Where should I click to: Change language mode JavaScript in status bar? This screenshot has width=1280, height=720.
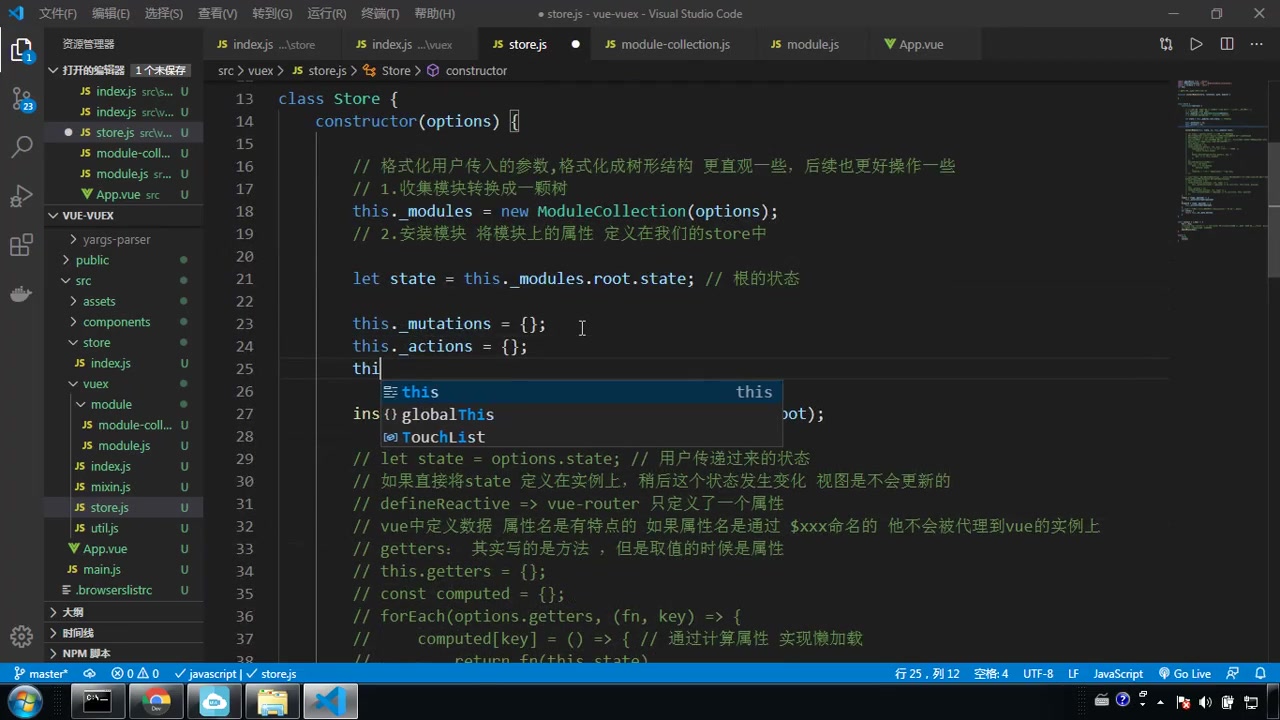(x=1118, y=674)
